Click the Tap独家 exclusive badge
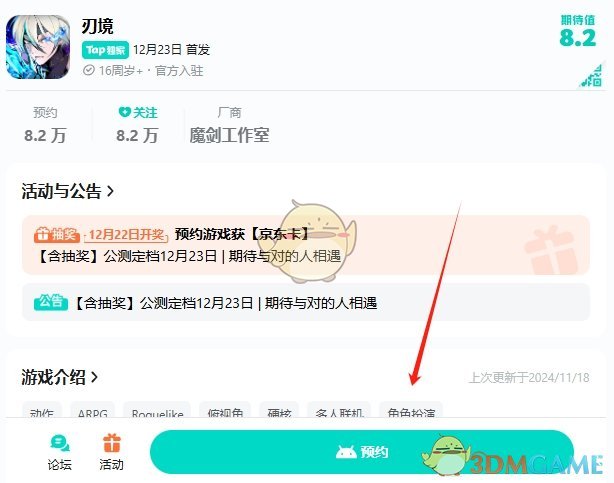614x483 pixels. [x=105, y=50]
